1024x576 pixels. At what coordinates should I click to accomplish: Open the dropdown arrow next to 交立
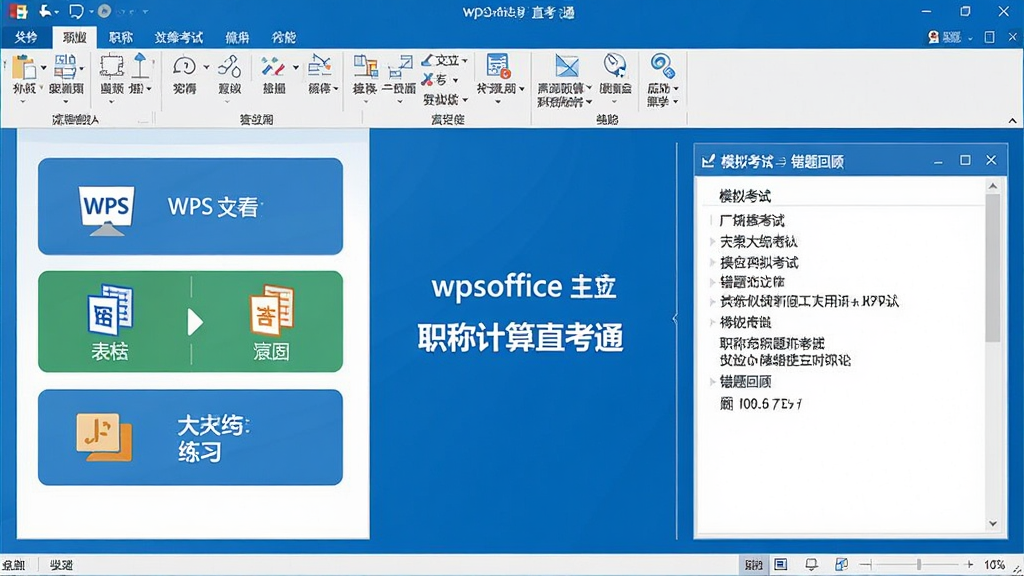(x=464, y=61)
